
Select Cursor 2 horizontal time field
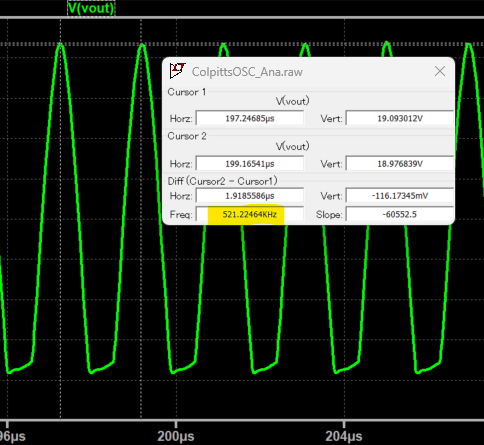pyautogui.click(x=250, y=164)
